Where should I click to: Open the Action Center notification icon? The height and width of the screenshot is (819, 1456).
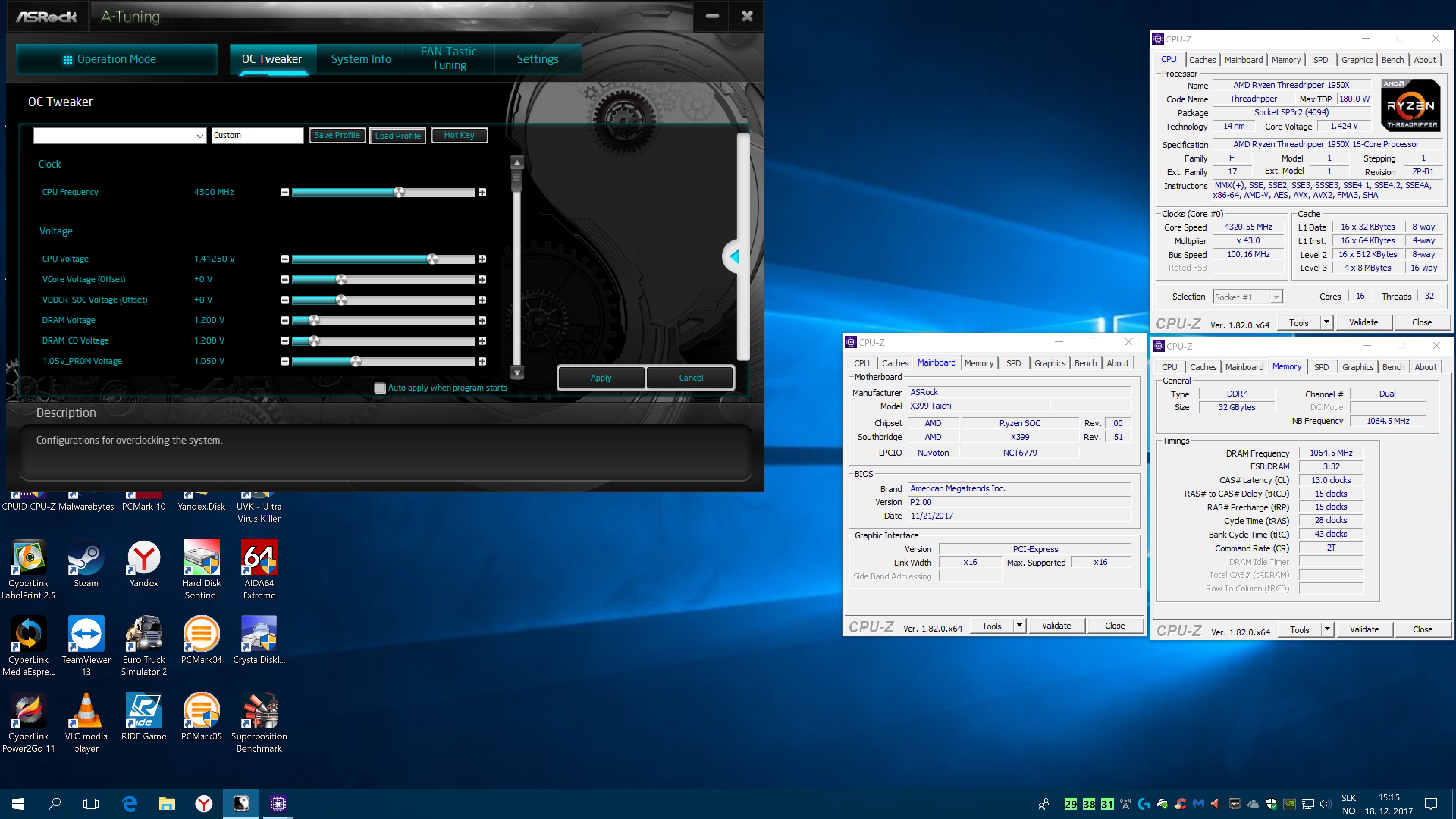[1431, 804]
